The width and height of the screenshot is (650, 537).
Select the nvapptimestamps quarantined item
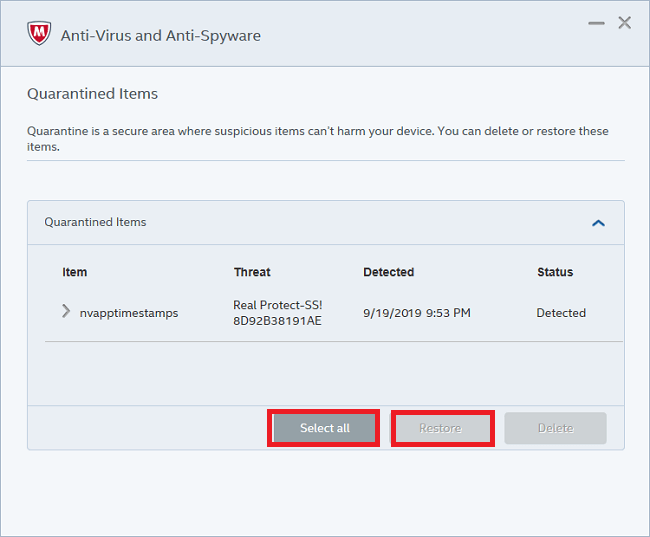coord(129,313)
